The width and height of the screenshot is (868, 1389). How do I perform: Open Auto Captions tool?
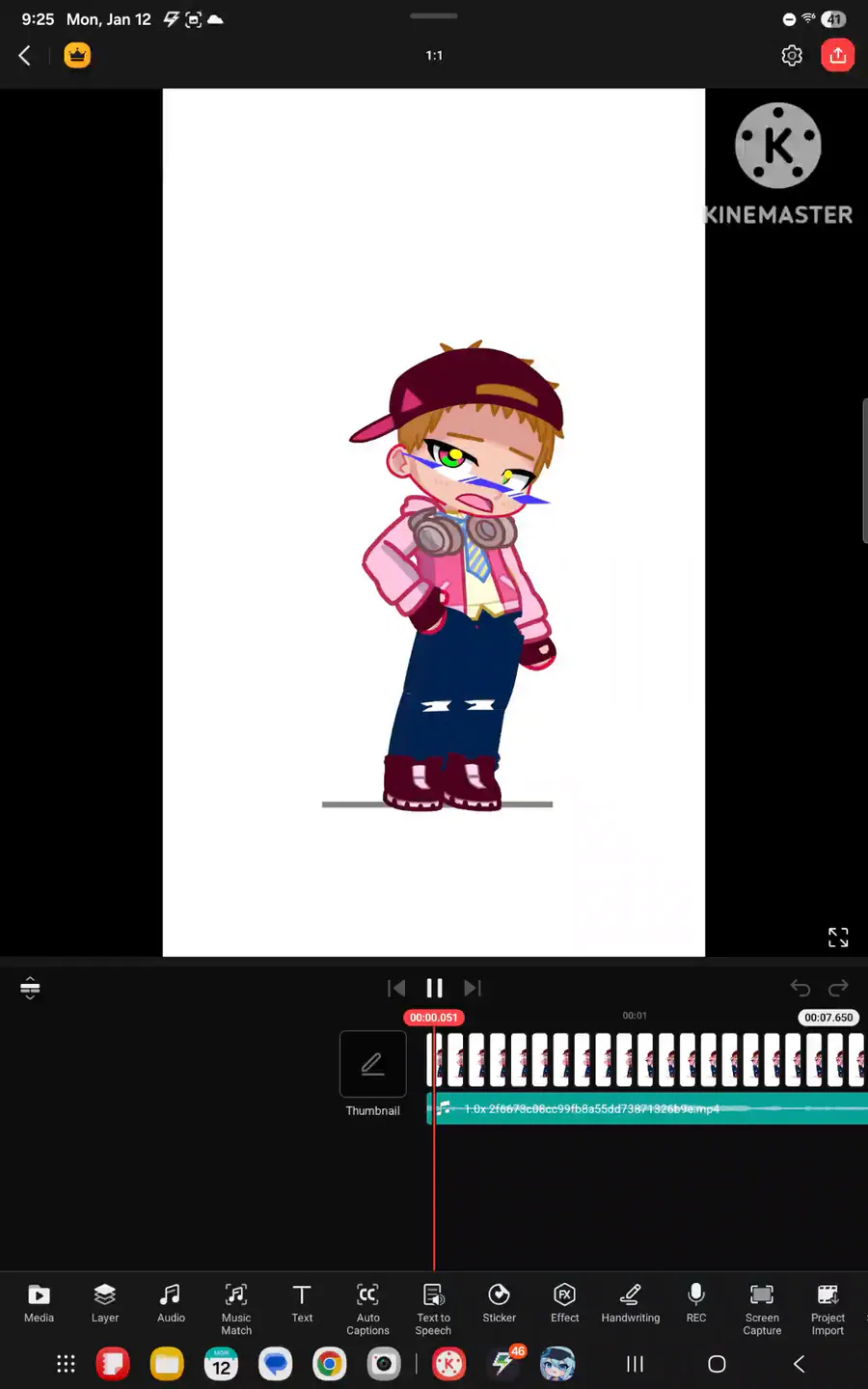[367, 1309]
